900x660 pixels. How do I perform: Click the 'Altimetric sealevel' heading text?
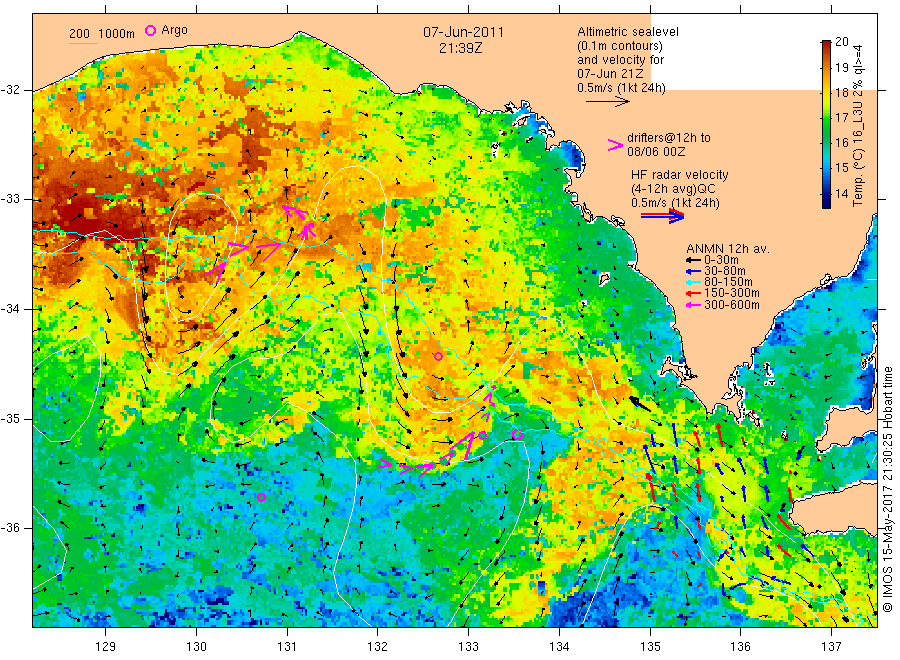click(x=628, y=32)
